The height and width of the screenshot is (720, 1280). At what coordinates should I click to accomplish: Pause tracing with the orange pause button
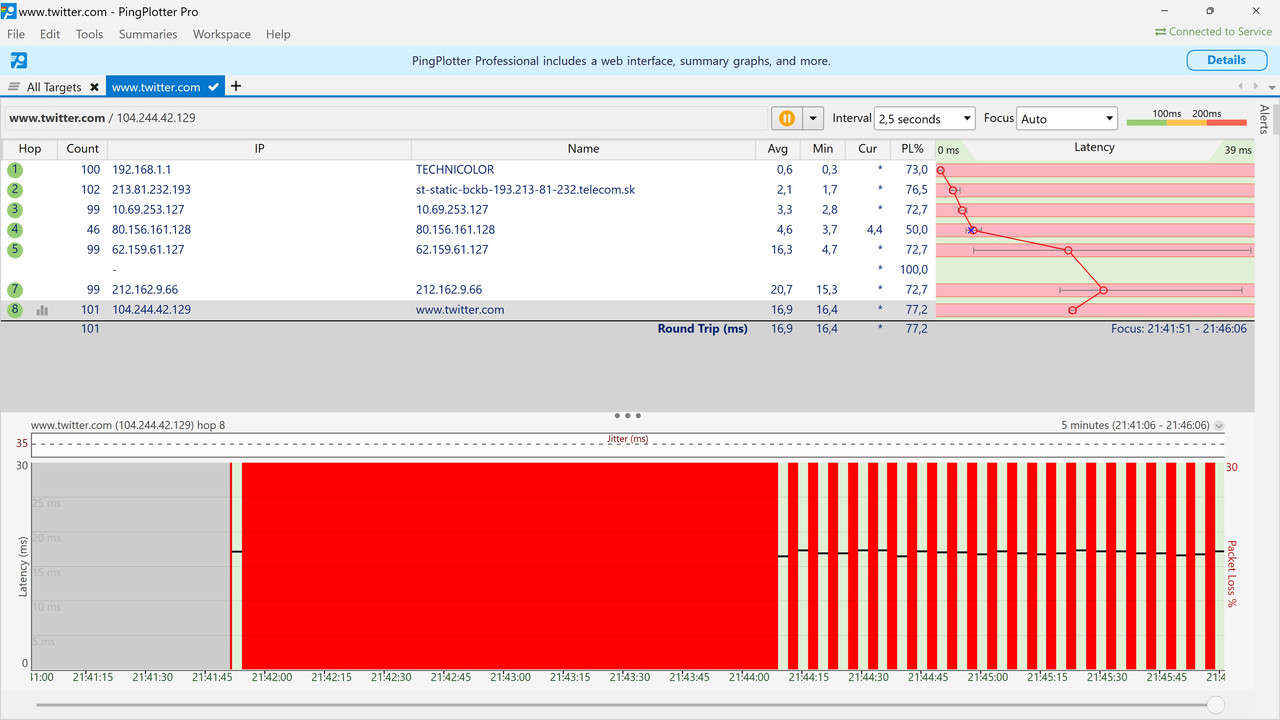pyautogui.click(x=786, y=118)
